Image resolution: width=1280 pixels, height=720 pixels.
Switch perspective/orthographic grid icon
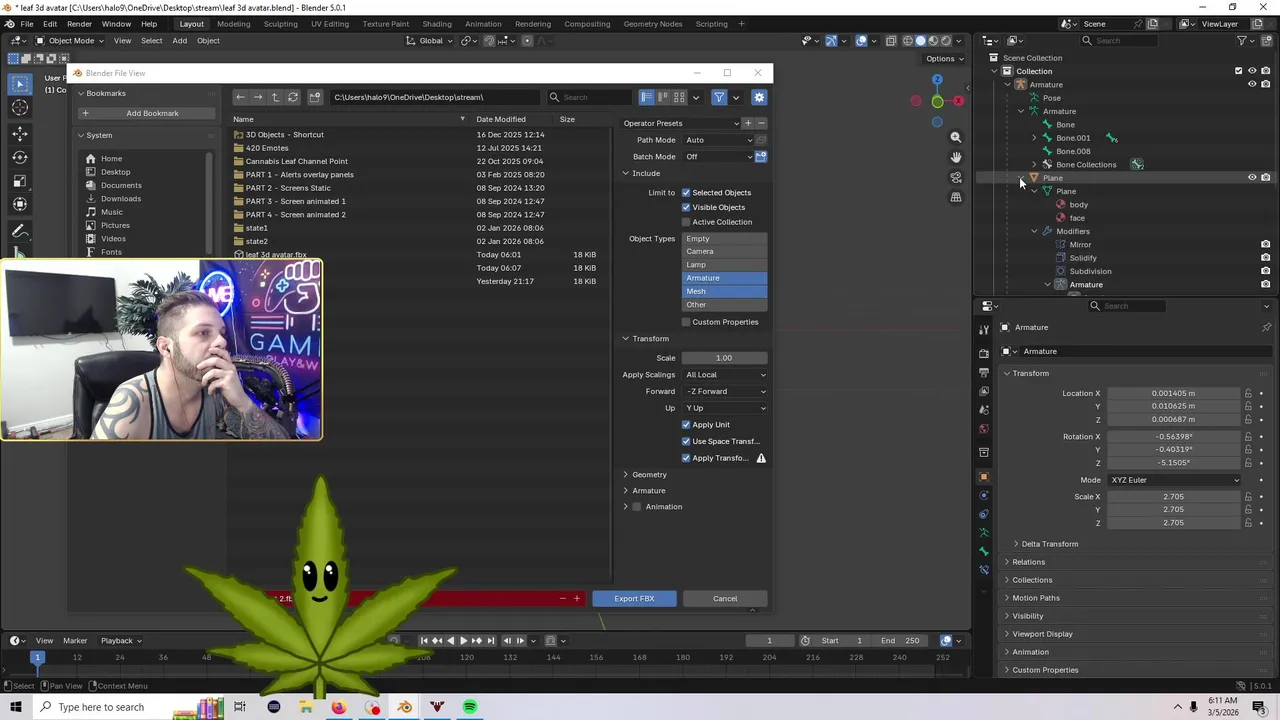[x=956, y=198]
